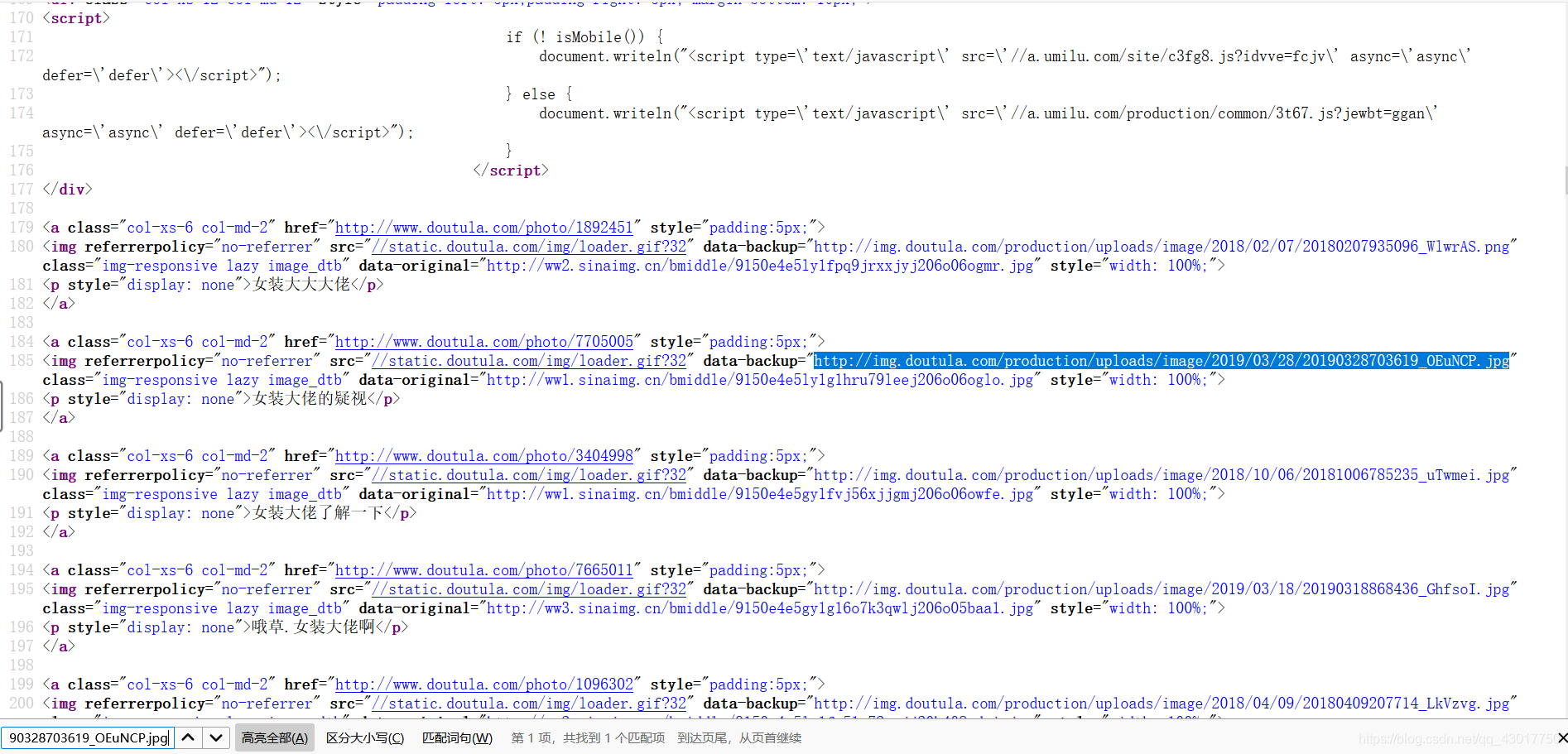Open the doutula photo/3404998 link
Screen dimensions: 1568x754
tap(484, 456)
